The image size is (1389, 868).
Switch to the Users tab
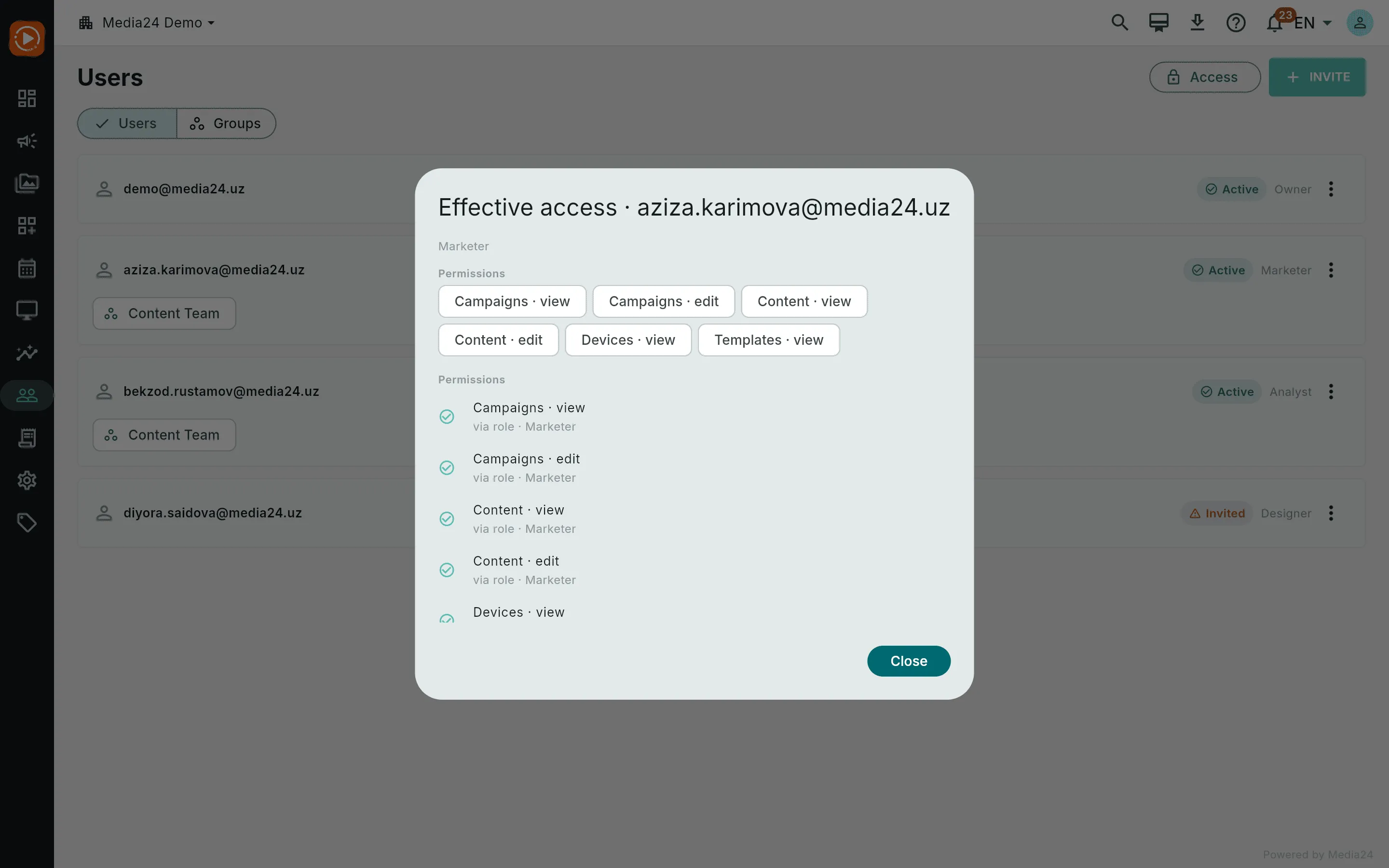pyautogui.click(x=127, y=123)
